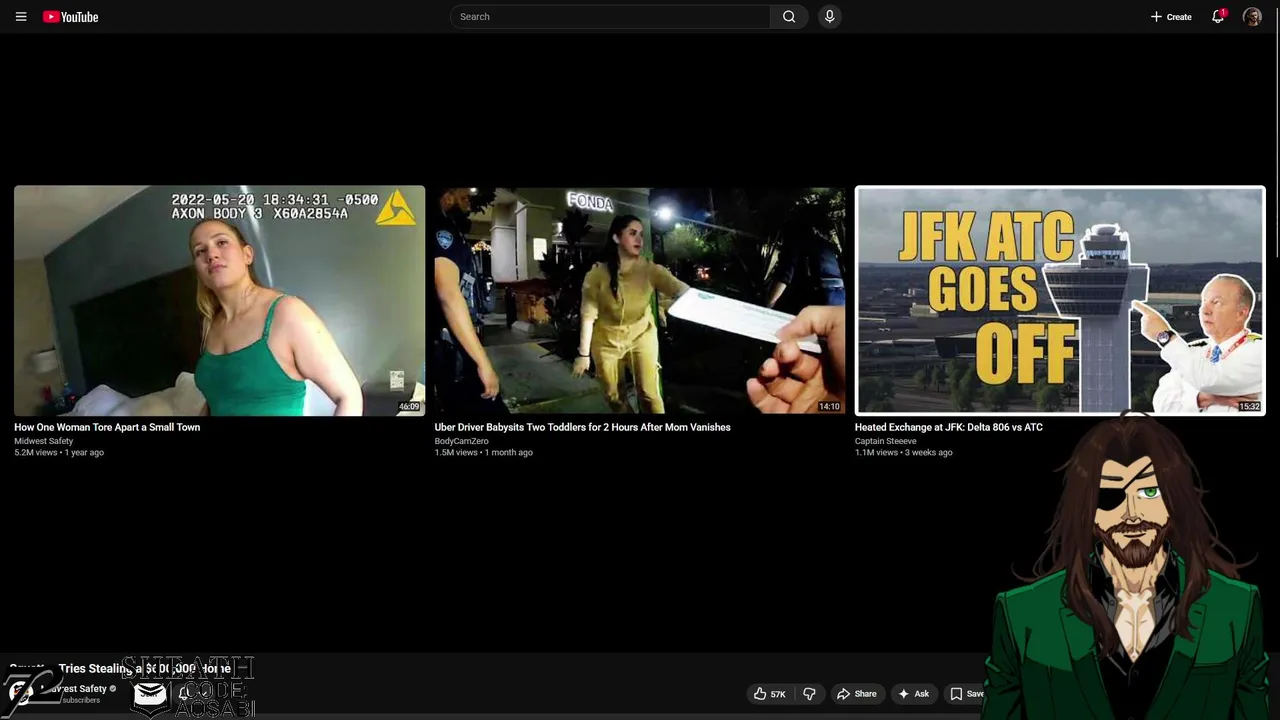The width and height of the screenshot is (1280, 720).
Task: Open title 'How One Woman Tore Apart a Small Town'
Action: click(x=107, y=427)
